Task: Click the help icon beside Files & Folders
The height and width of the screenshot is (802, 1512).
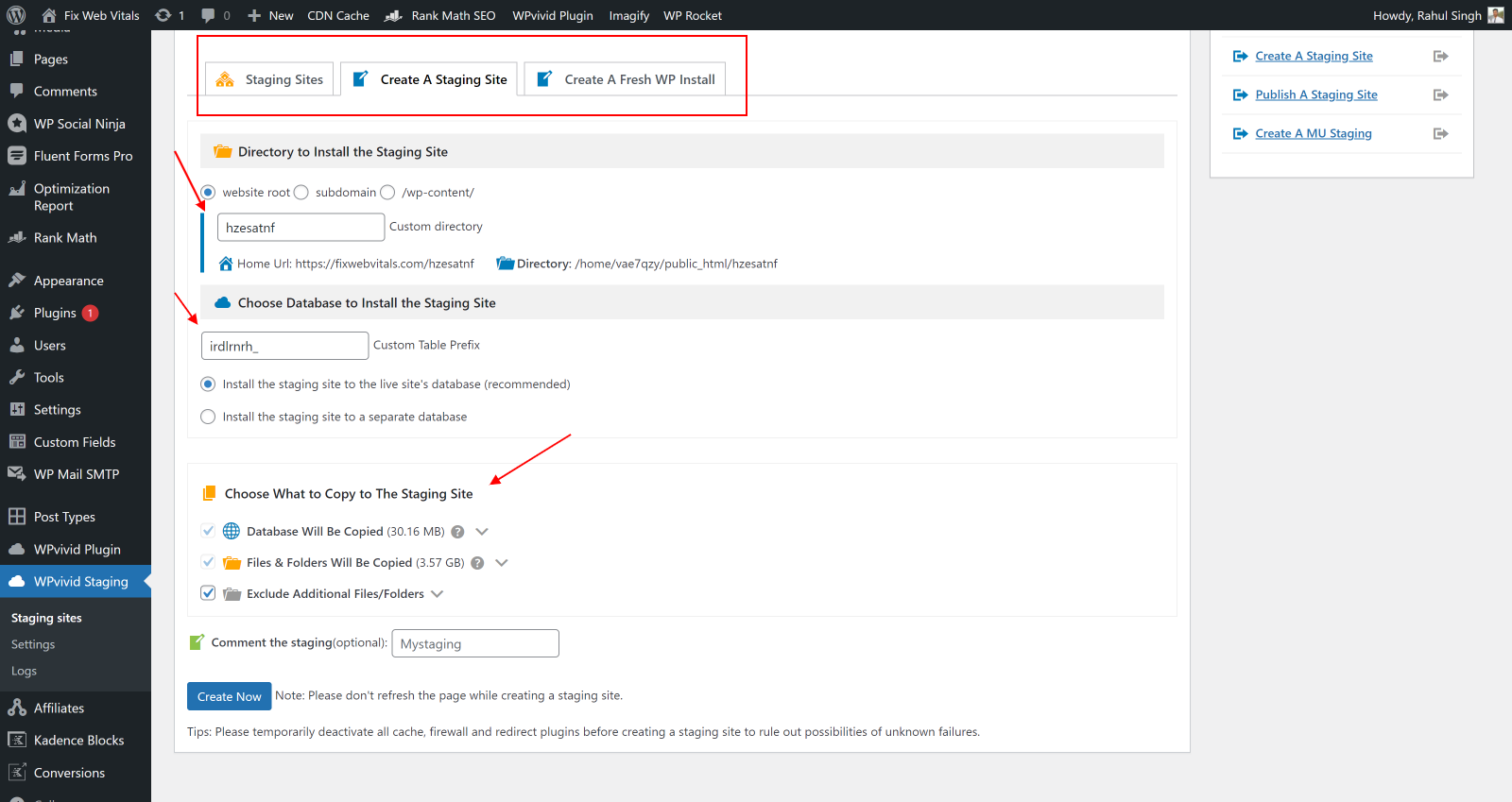Action: 477,563
